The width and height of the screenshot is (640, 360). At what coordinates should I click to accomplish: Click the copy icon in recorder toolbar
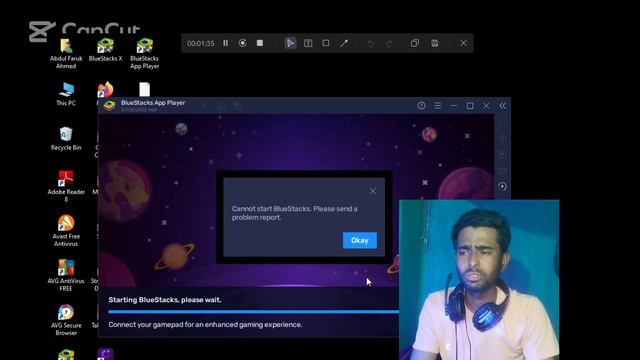point(415,43)
